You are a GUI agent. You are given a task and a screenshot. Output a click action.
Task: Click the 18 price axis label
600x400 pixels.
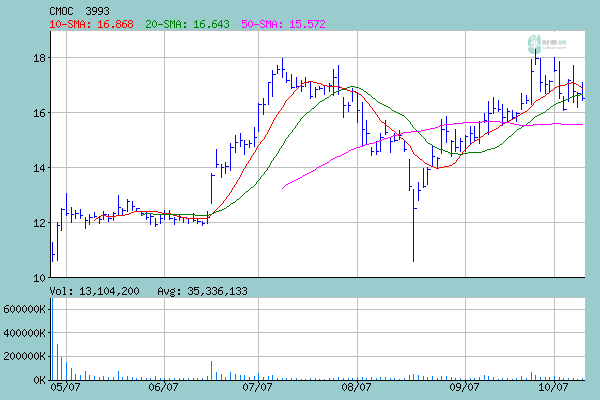point(38,58)
